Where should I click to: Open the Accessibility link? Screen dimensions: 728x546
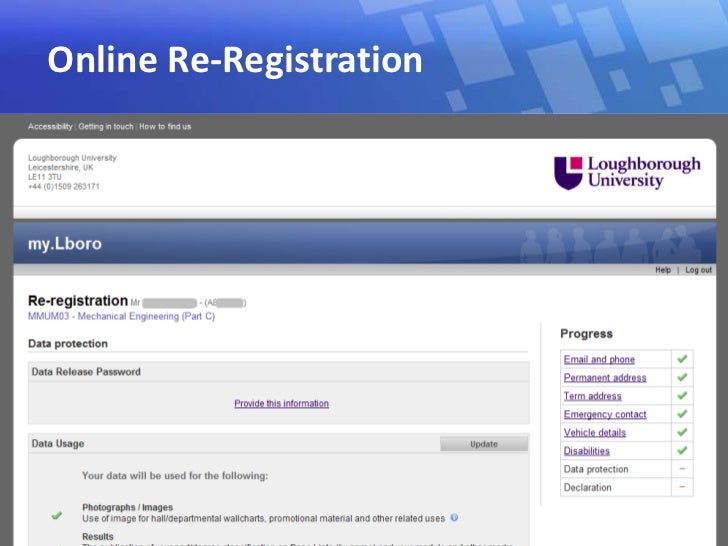pos(50,126)
